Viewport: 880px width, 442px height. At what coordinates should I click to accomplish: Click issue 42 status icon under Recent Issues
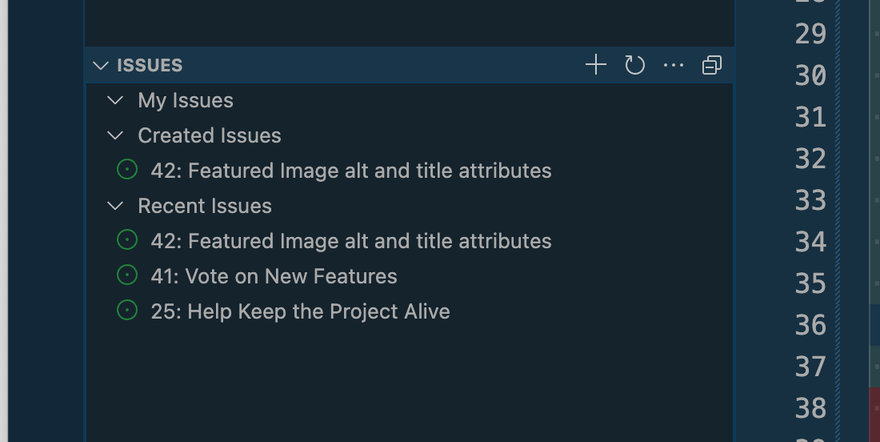click(127, 241)
